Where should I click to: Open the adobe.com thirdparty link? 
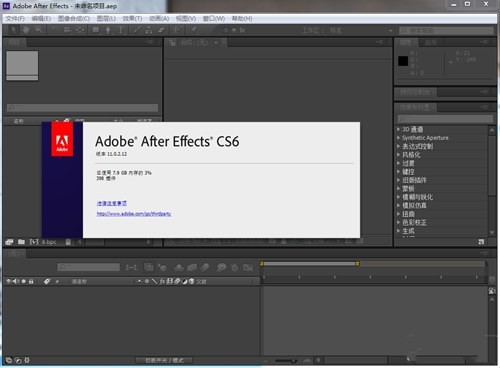click(x=134, y=214)
